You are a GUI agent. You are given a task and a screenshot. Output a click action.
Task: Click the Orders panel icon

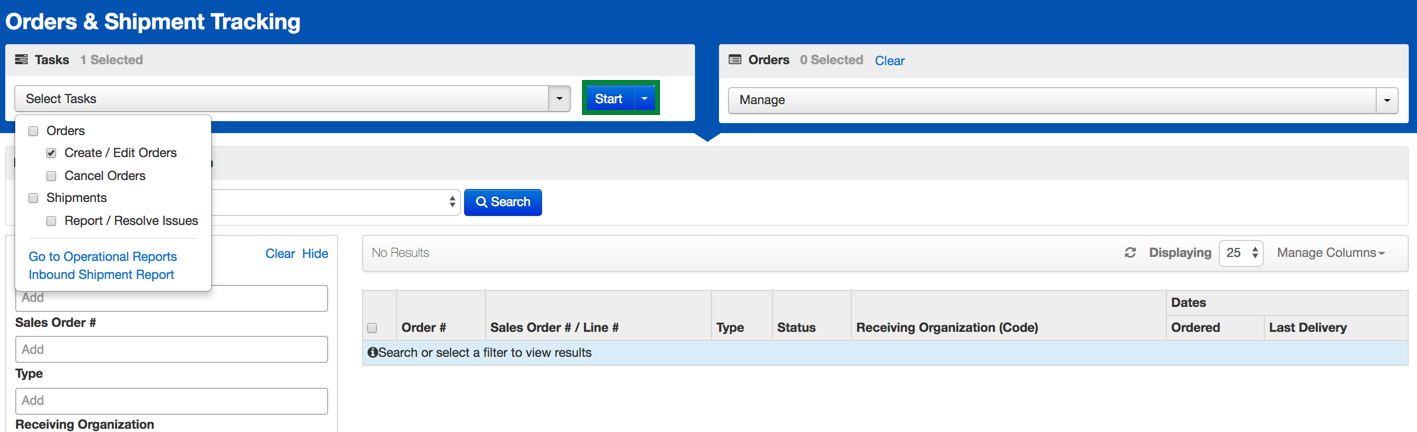tap(735, 60)
